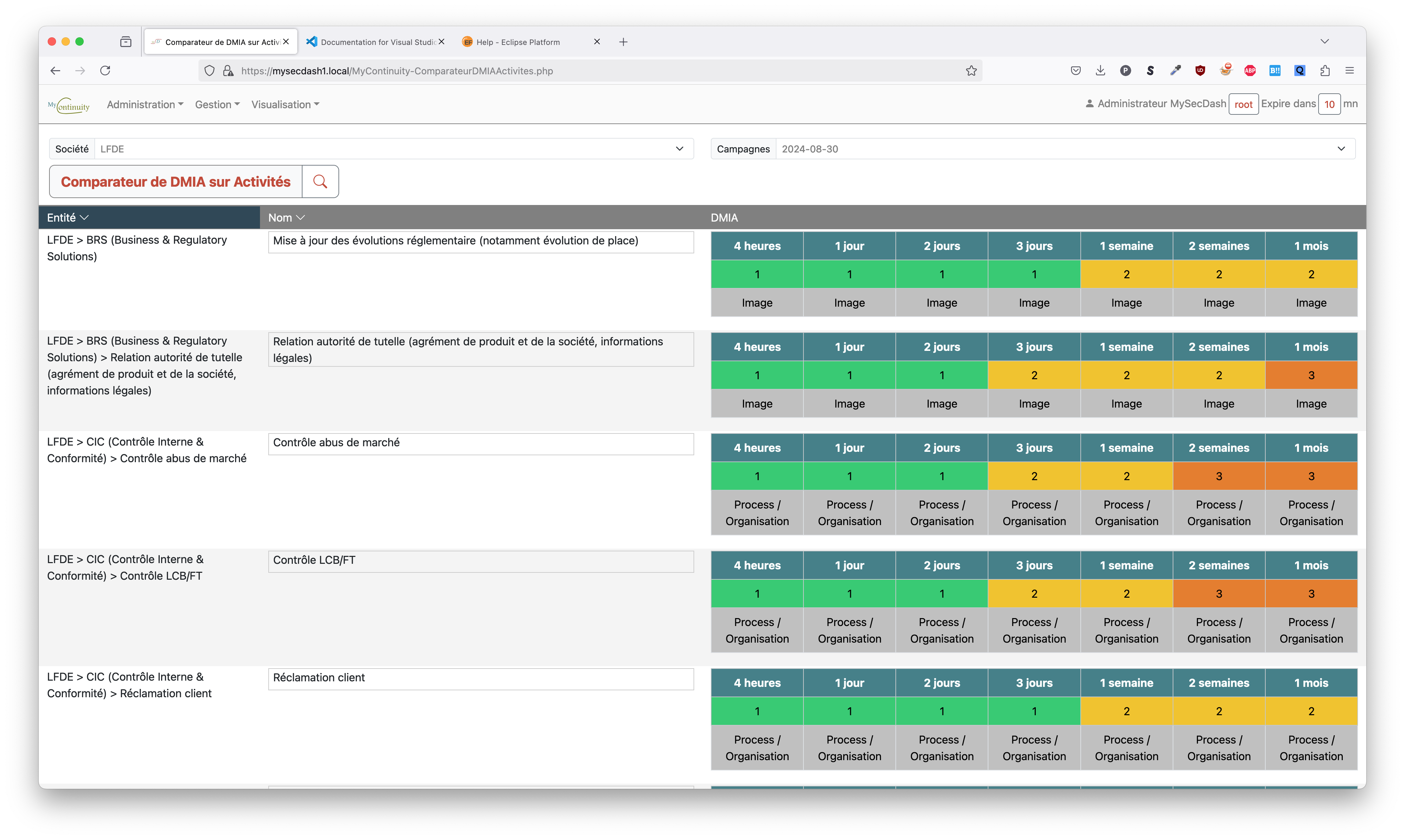Click Image under 4 heures in Mise à jour row
This screenshot has width=1405, height=840.
point(757,303)
